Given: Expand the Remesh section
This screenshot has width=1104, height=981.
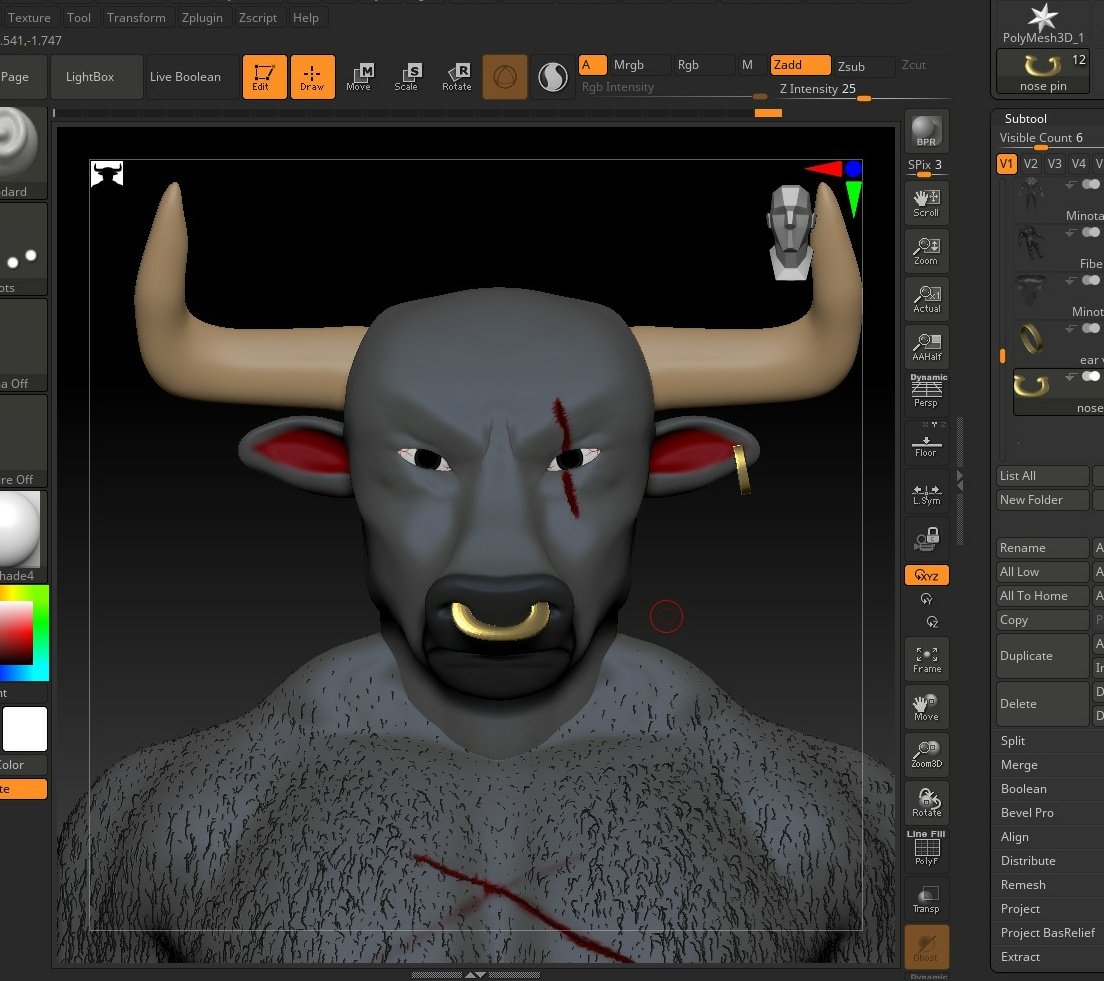Looking at the screenshot, I should (x=1023, y=885).
